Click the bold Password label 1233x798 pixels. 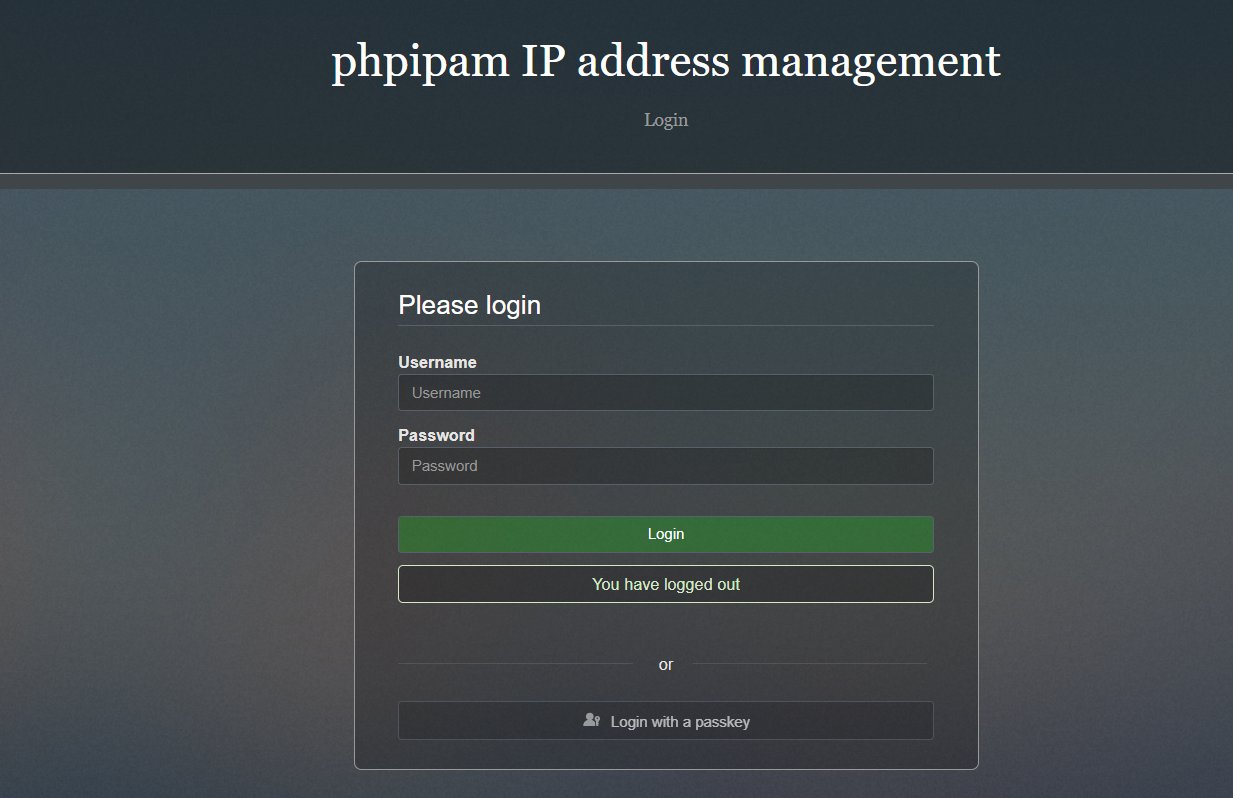436,435
